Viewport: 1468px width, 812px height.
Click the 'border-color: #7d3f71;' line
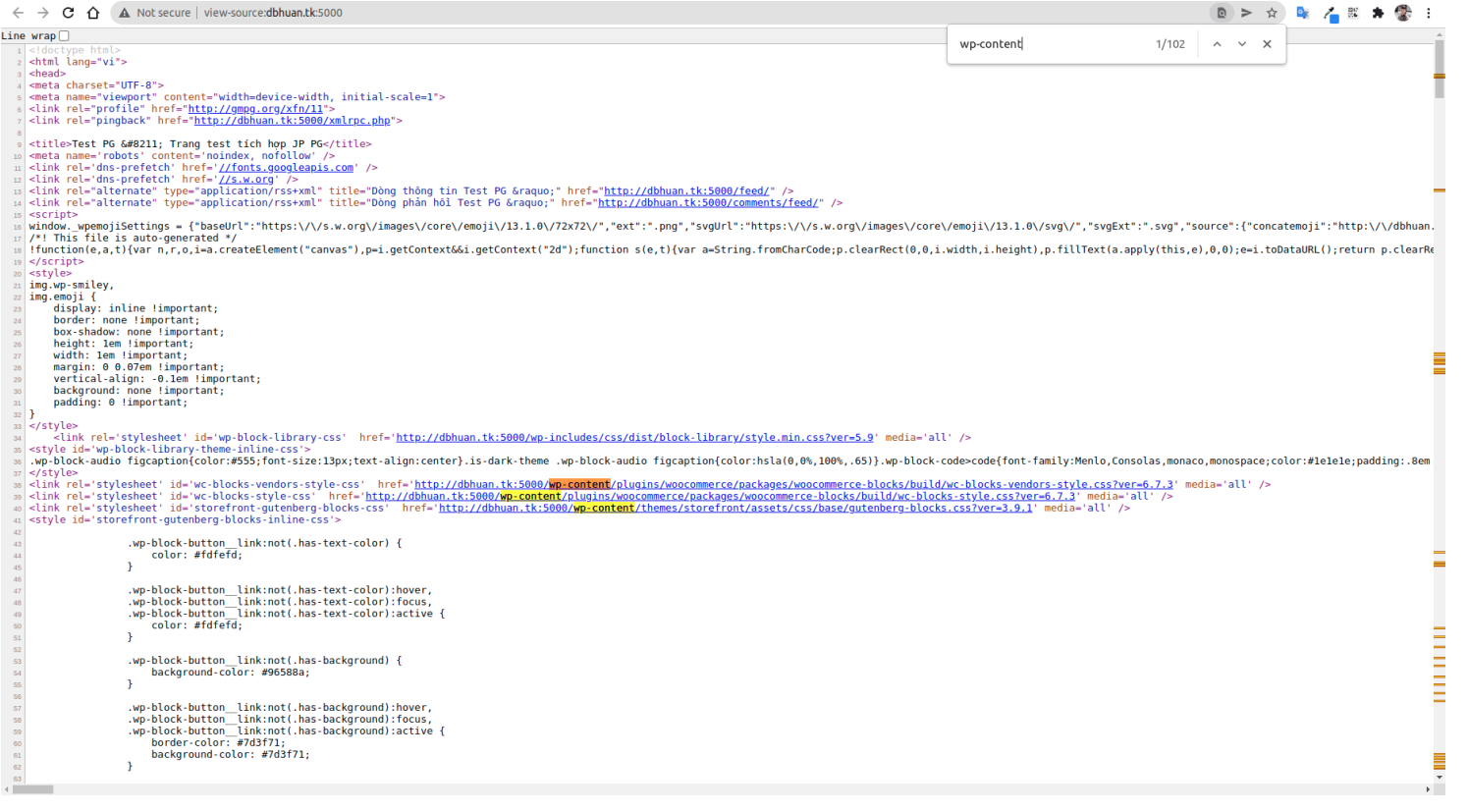[x=218, y=743]
